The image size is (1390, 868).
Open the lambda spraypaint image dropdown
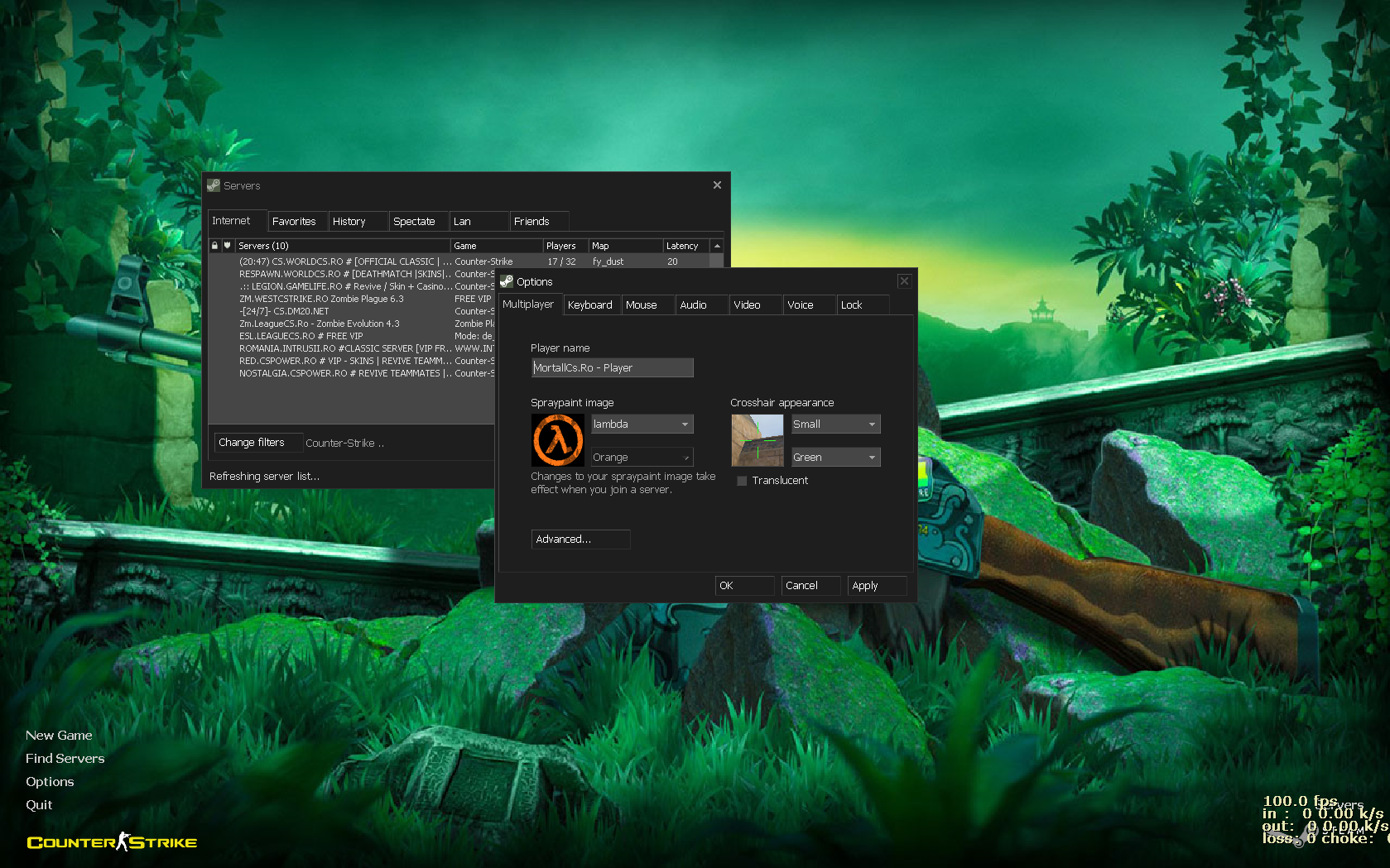coord(642,424)
